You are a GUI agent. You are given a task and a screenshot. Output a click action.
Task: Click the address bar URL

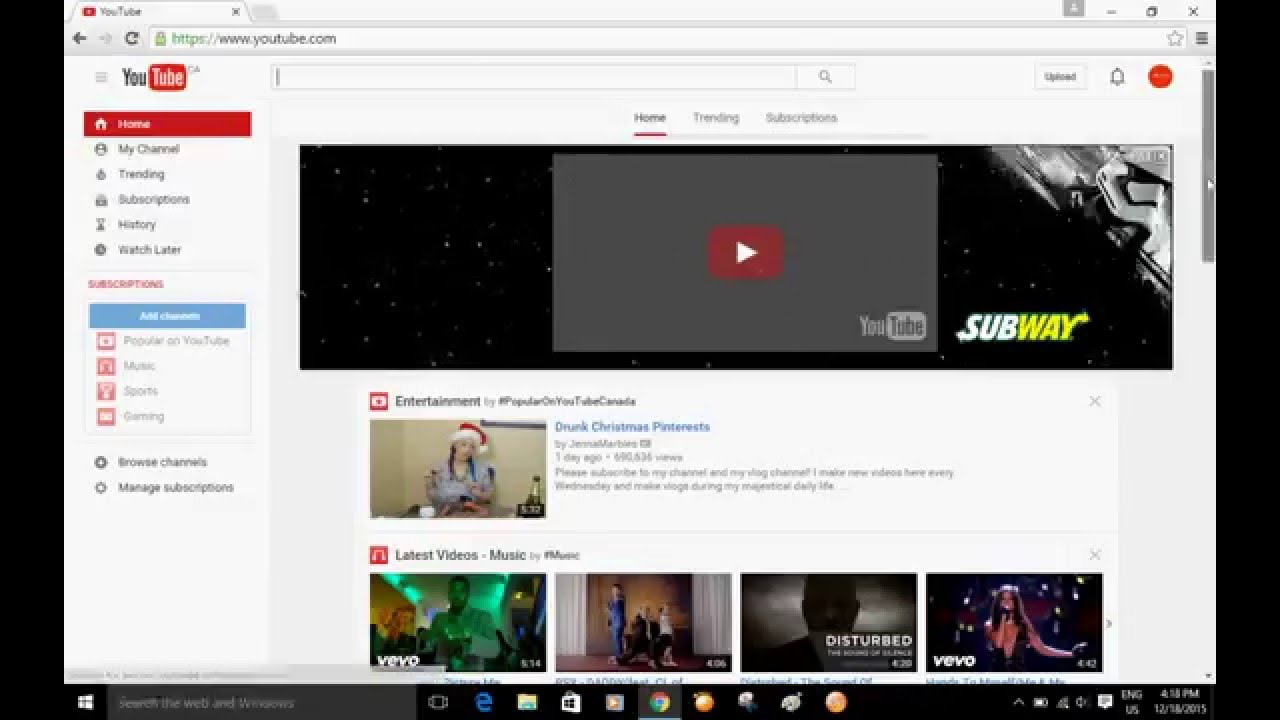click(254, 39)
